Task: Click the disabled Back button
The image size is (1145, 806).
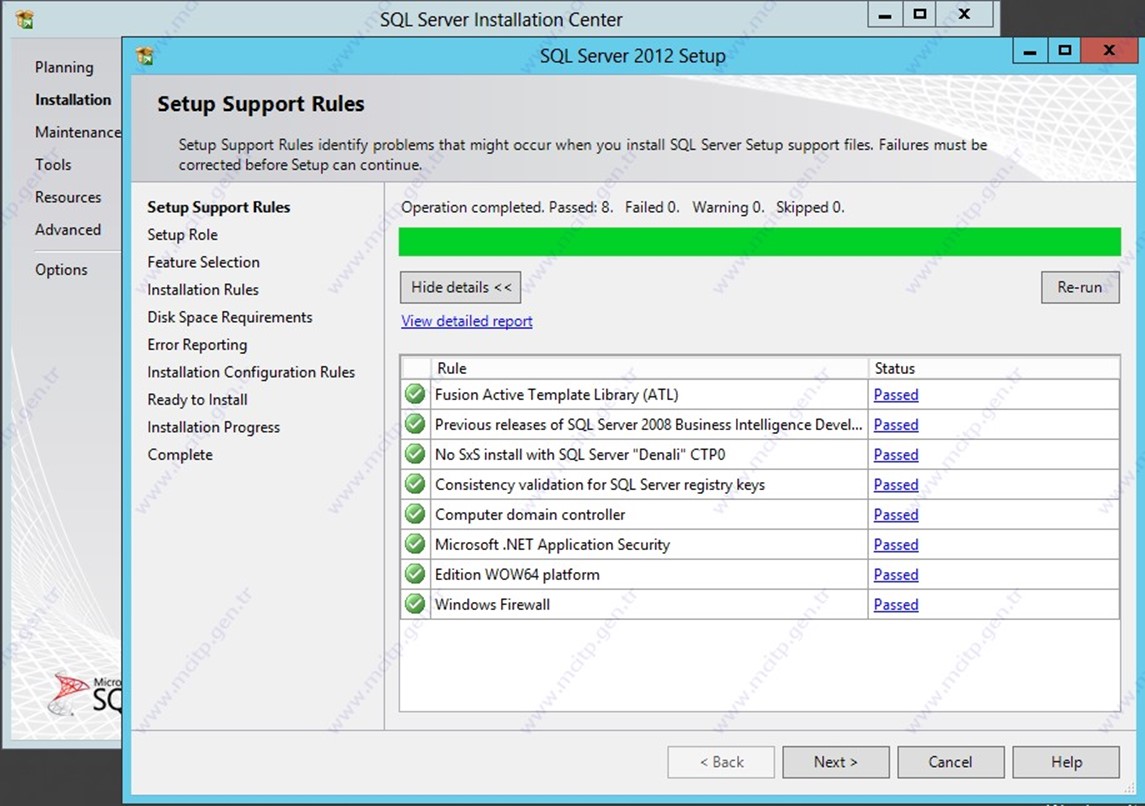Action: click(721, 762)
